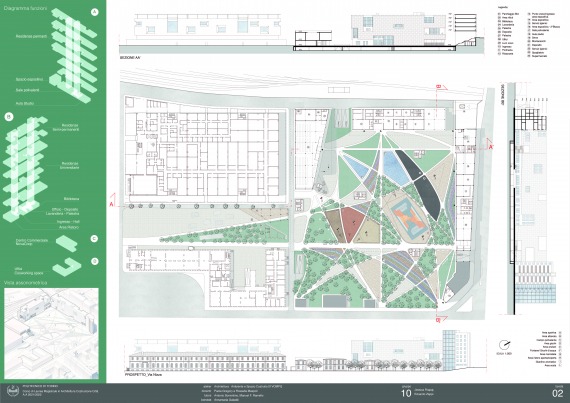The width and height of the screenshot is (570, 403).
Task: Select the circled C diagram marker
Action: [95, 239]
